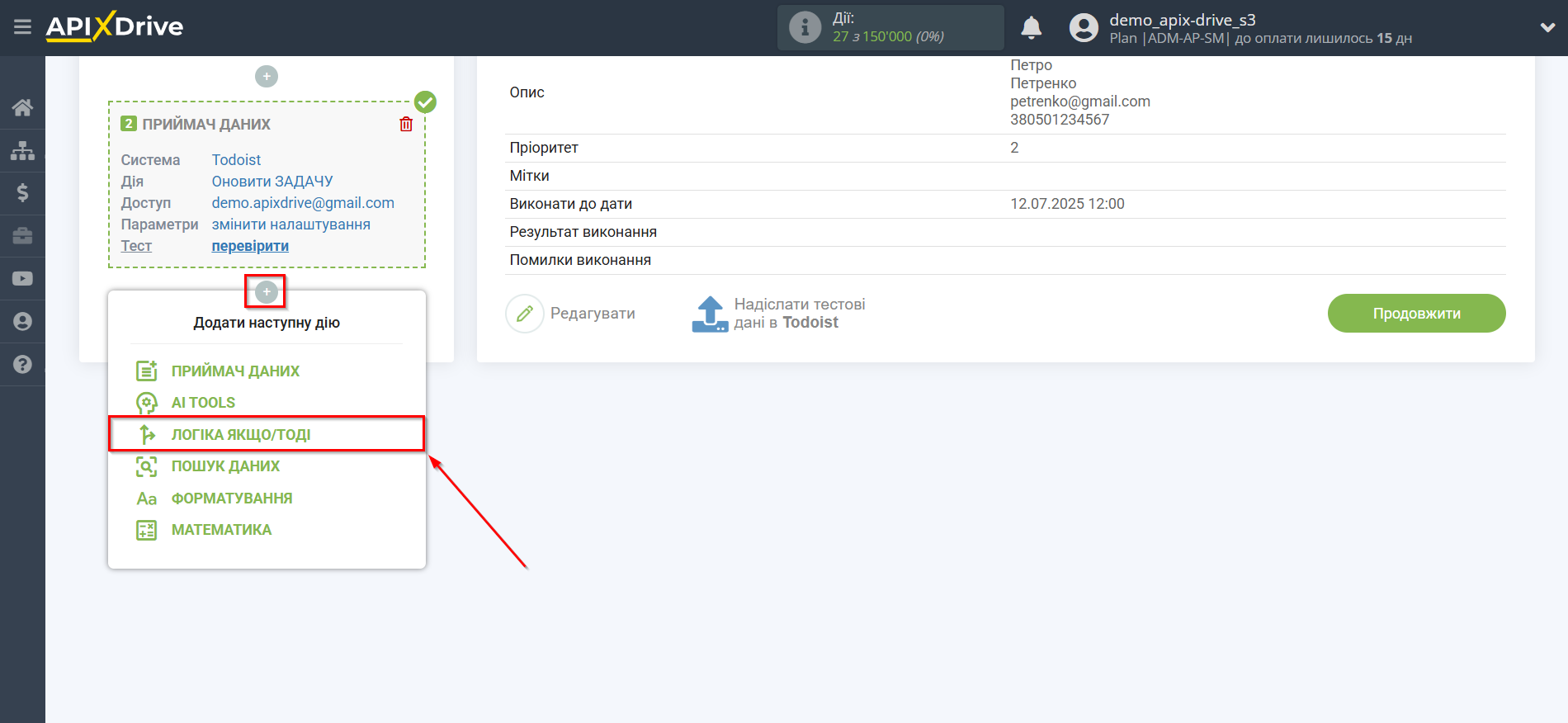The width and height of the screenshot is (1568, 723).
Task: Send test data to Todoist
Action: 800,314
